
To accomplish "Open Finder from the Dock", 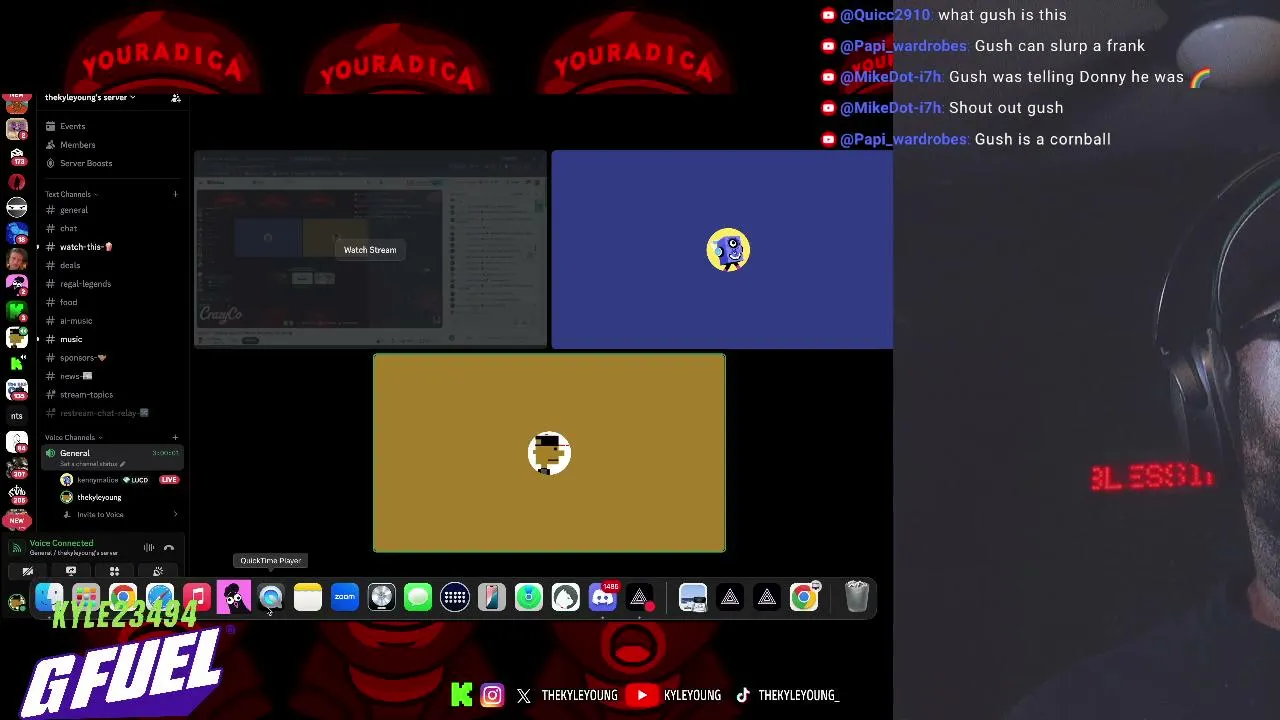I will click(49, 598).
